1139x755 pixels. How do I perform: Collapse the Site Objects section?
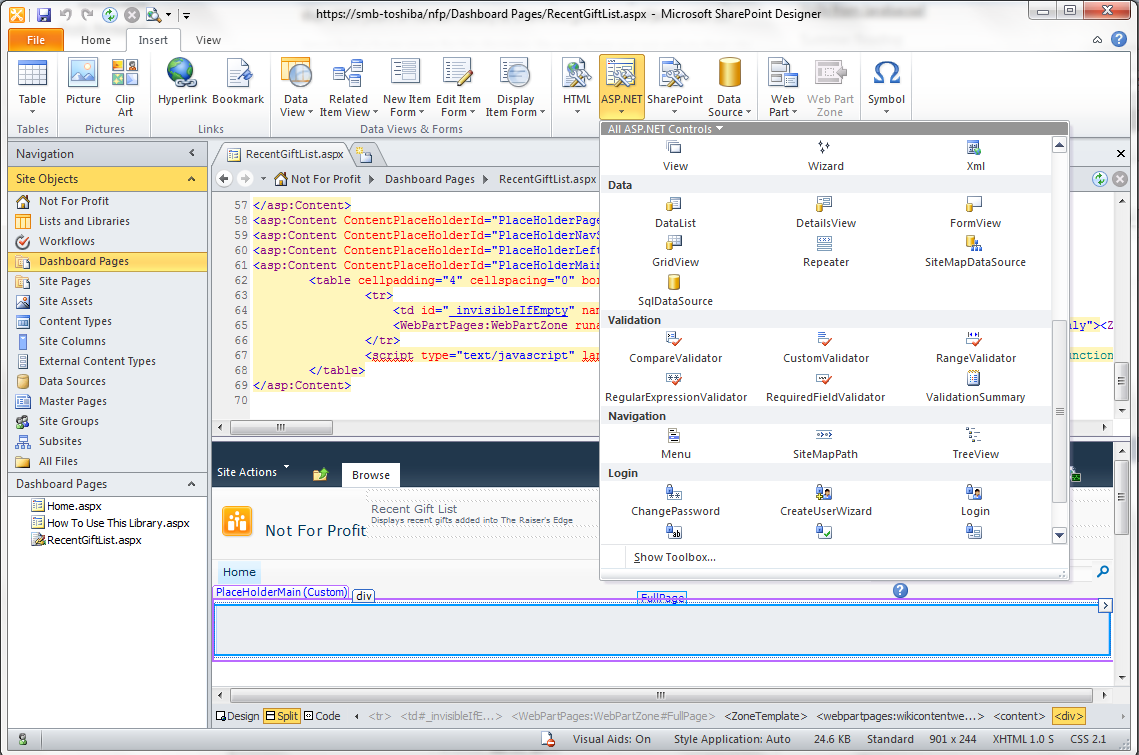pos(191,179)
